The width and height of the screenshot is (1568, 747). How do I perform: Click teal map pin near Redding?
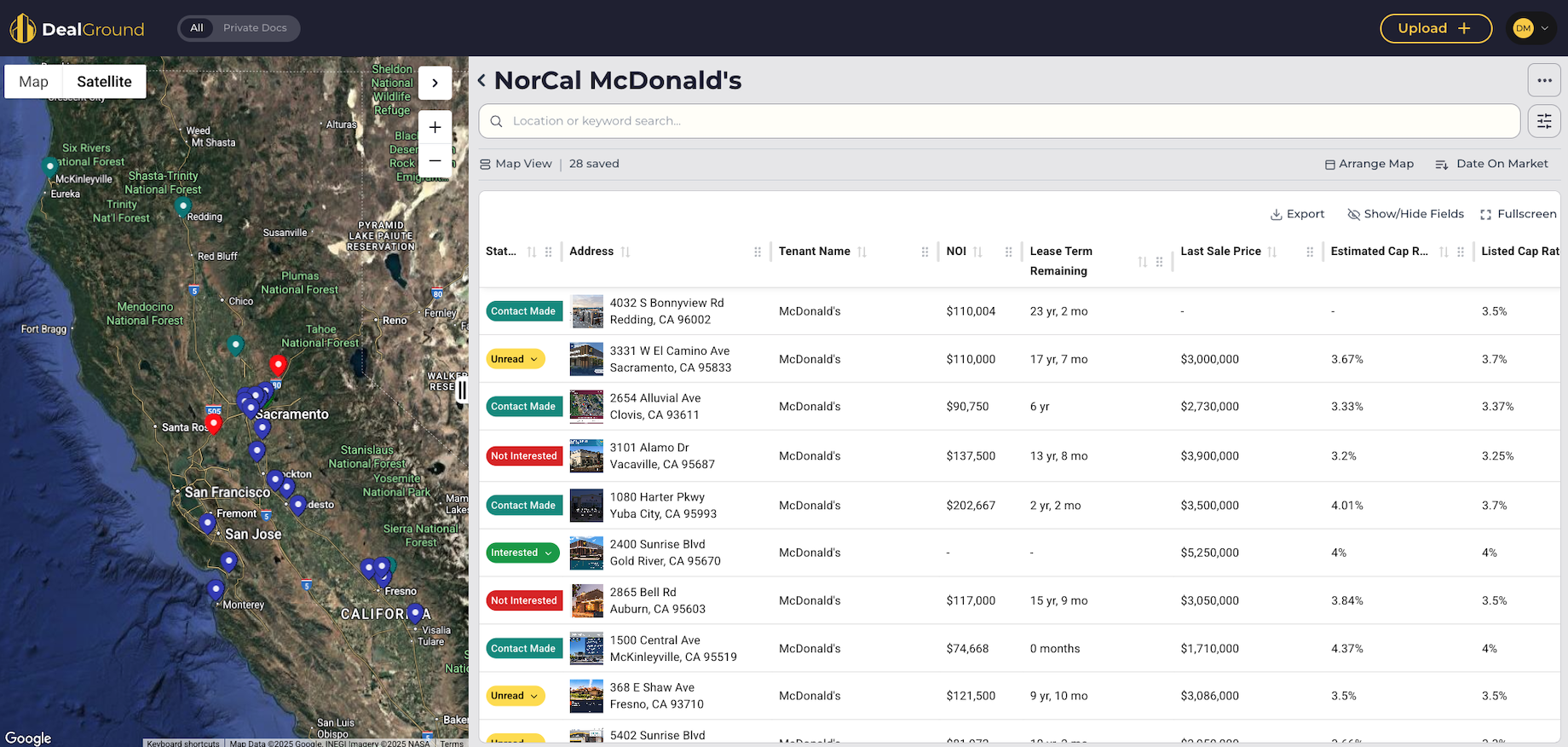coord(182,206)
